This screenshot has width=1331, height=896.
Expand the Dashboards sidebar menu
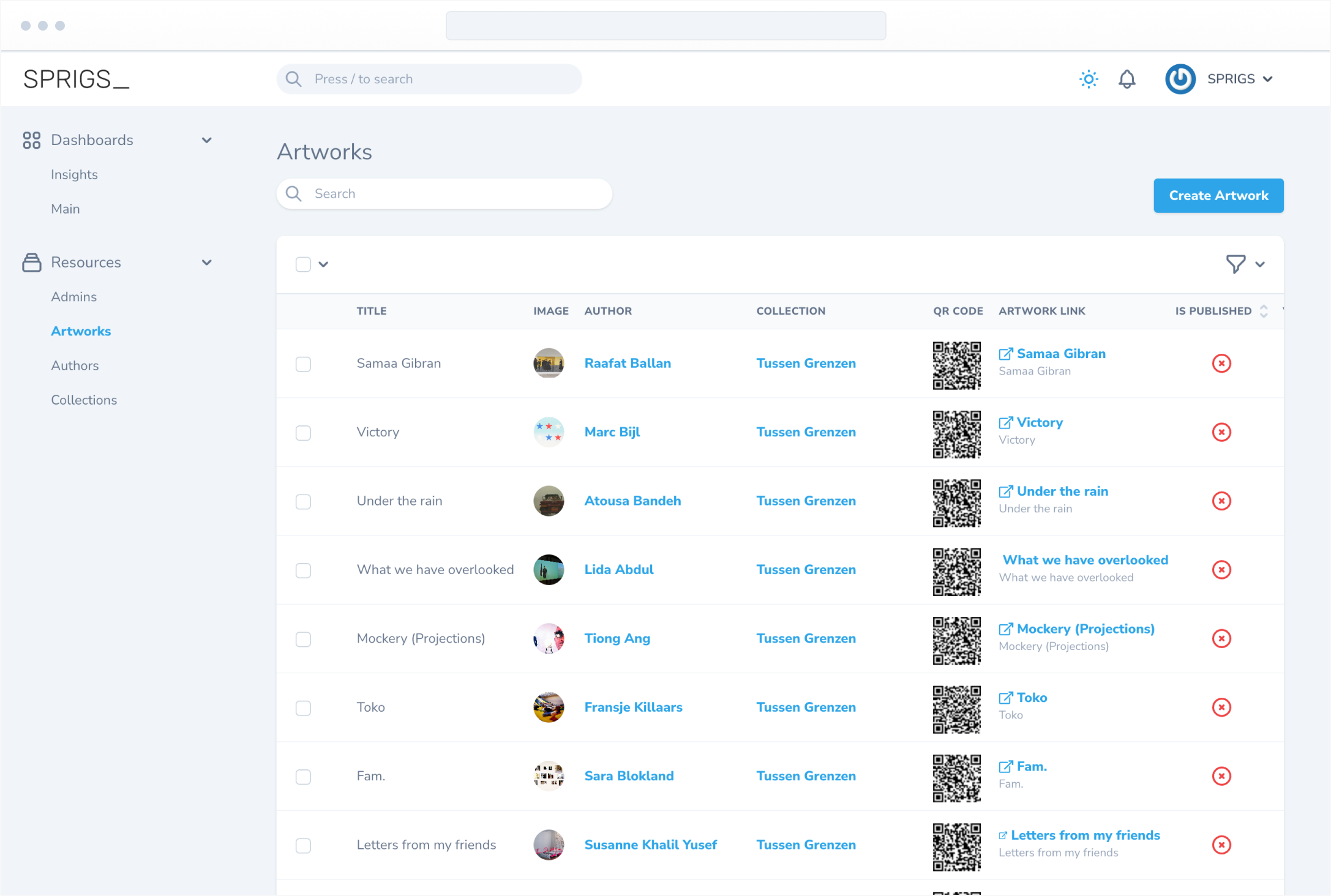(x=208, y=140)
